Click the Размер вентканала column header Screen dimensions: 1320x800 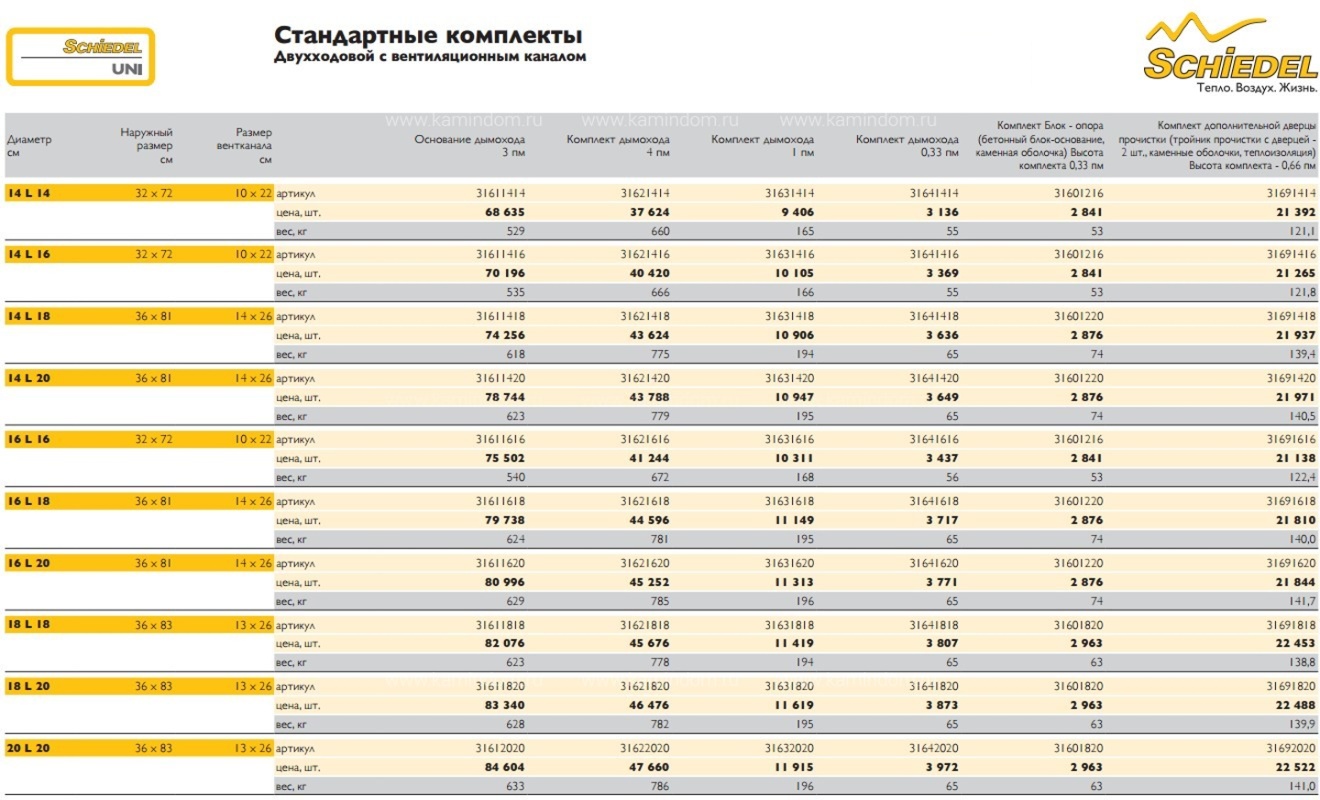coord(244,146)
